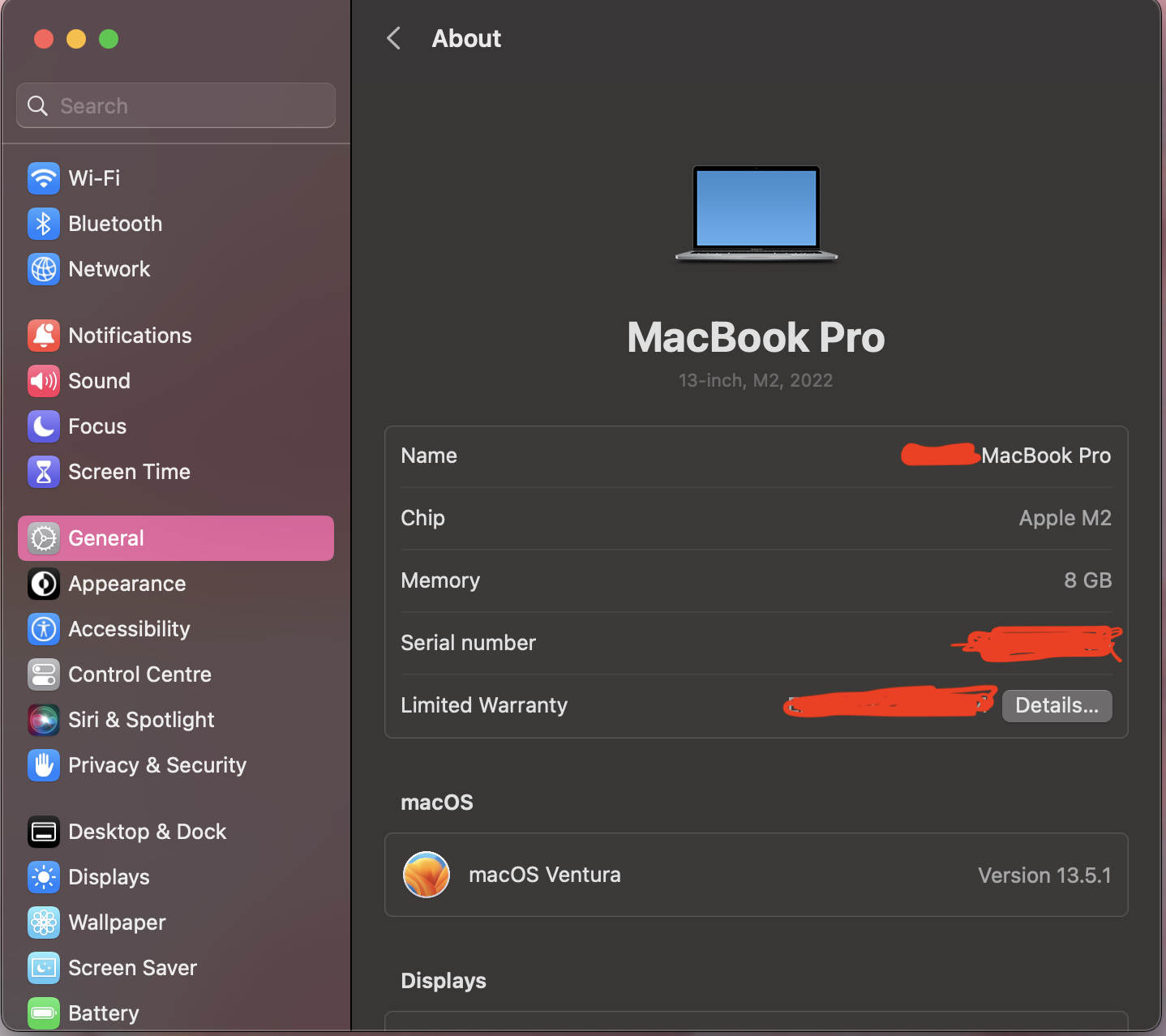Select Appearance in the sidebar
1166x1036 pixels.
tap(127, 584)
